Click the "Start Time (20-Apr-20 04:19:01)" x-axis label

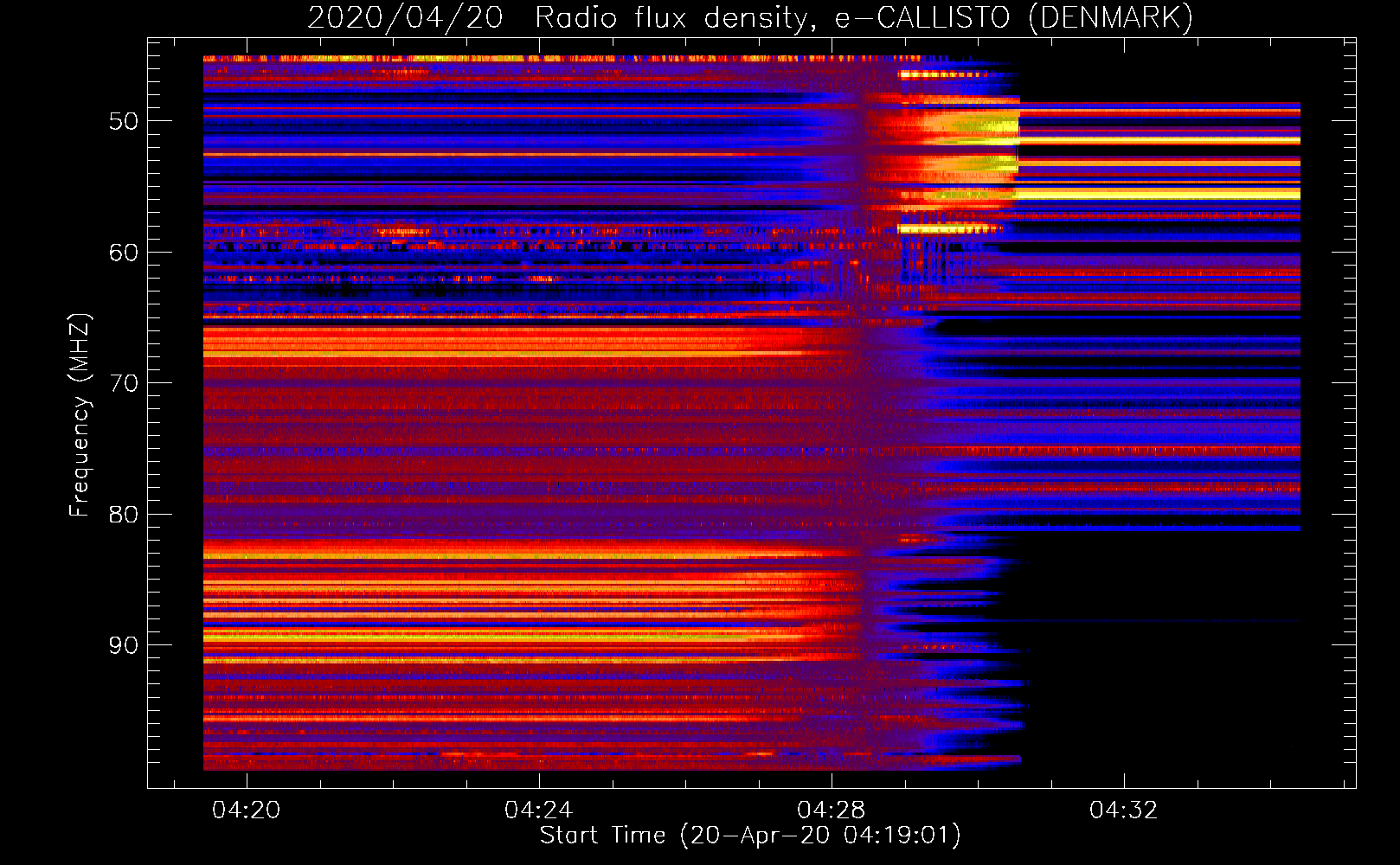point(750,836)
